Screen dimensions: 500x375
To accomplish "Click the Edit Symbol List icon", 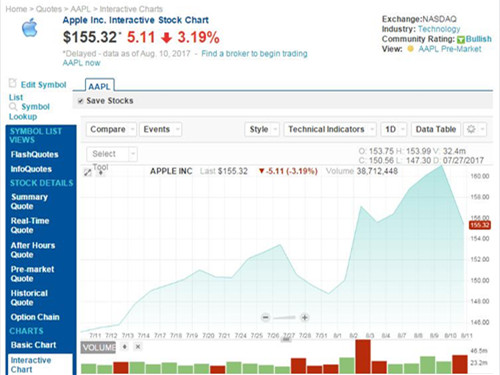I will 13,83.
